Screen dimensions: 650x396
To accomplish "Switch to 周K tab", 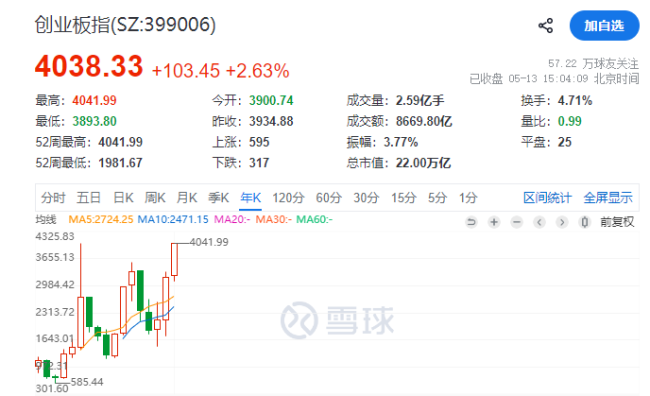I will [x=155, y=198].
